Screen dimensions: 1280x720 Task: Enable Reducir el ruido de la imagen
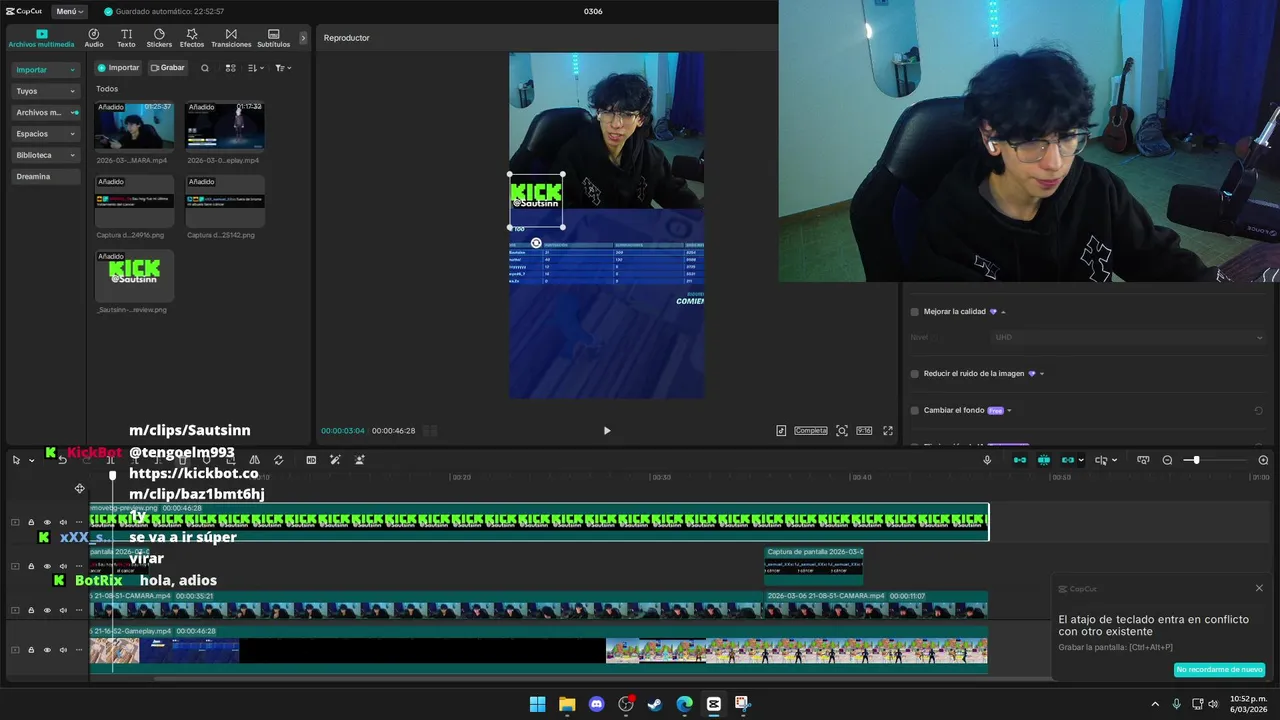point(914,374)
